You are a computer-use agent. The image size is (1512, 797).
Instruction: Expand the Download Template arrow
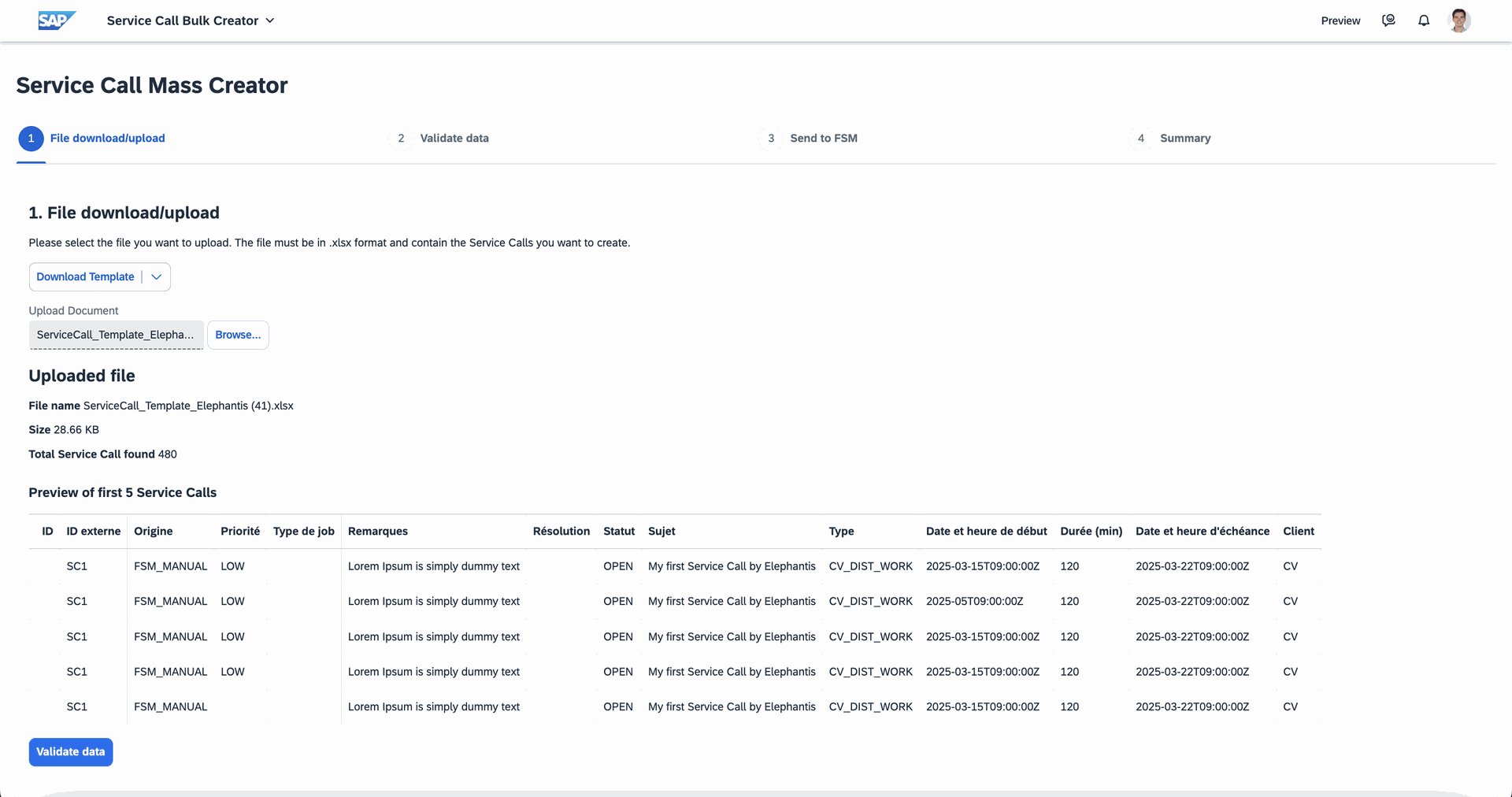[x=157, y=277]
